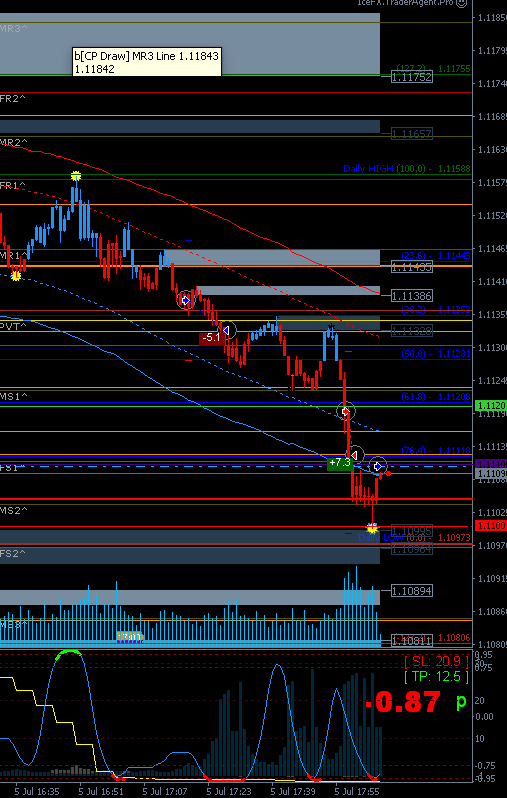This screenshot has width=507, height=798.
Task: Click the large -0.87 pips readout
Action: (403, 702)
